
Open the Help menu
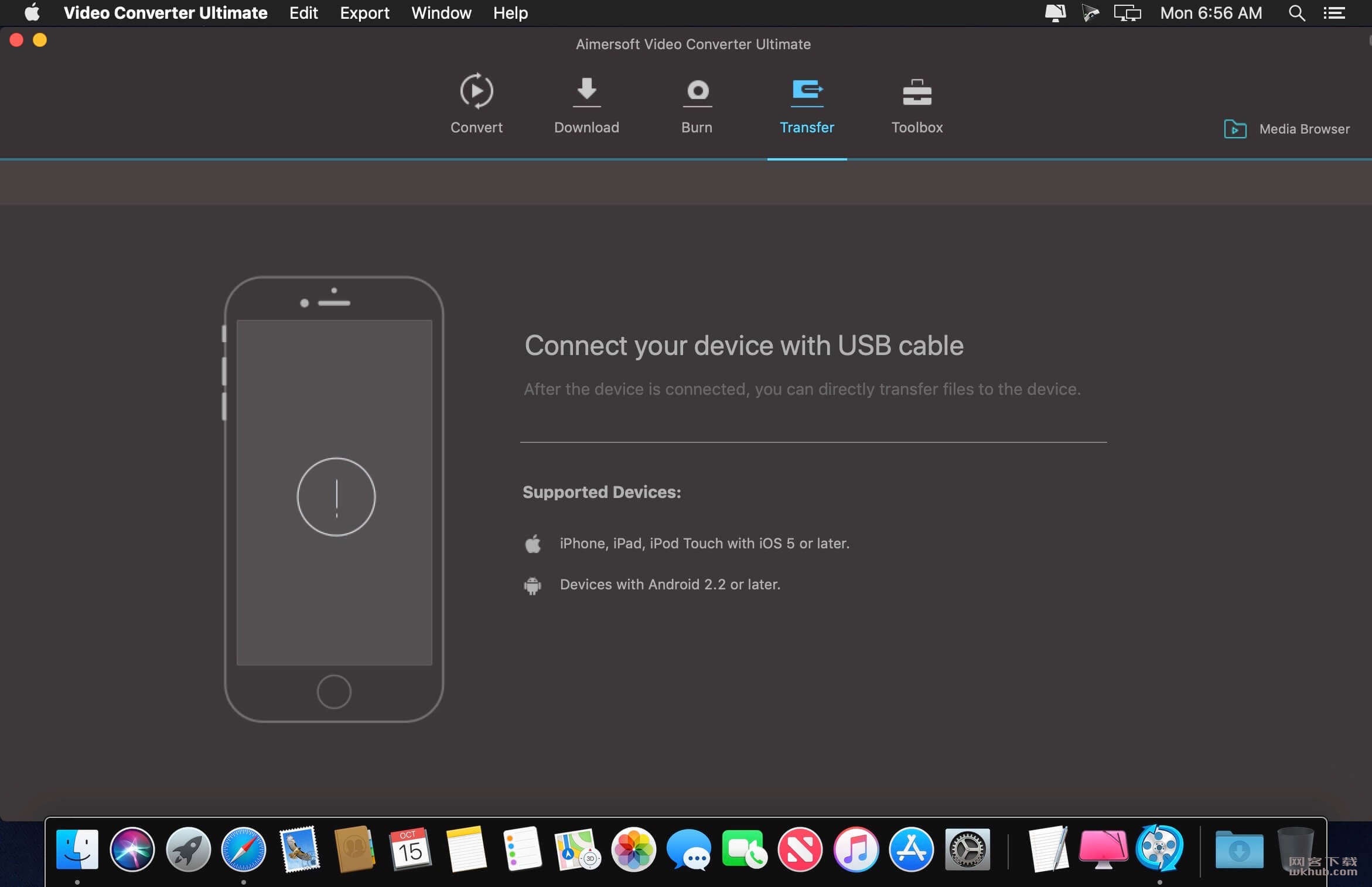[x=510, y=13]
